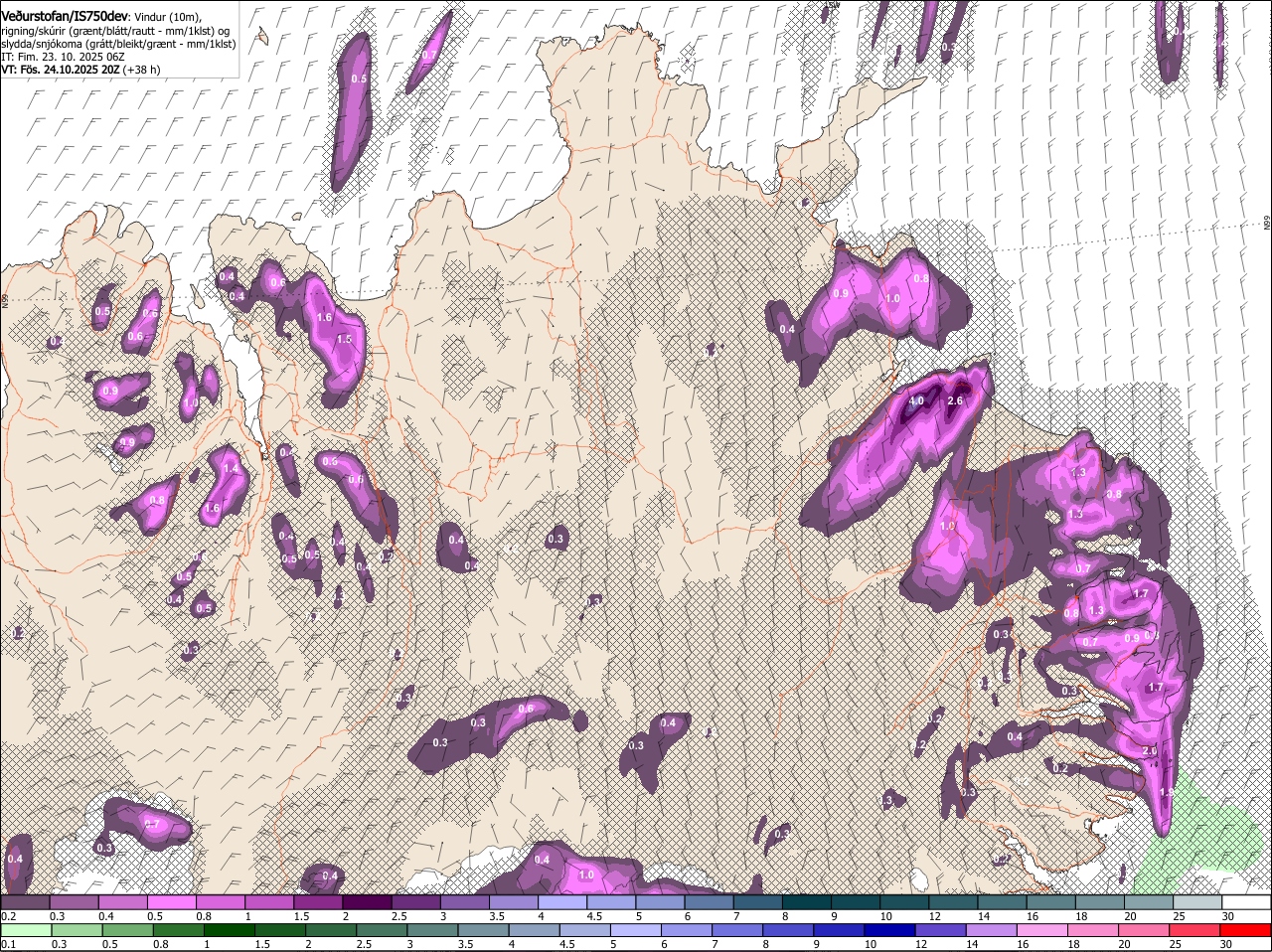This screenshot has height=952, width=1272.
Task: Click the '1.4' value in the west
Action: [x=232, y=469]
